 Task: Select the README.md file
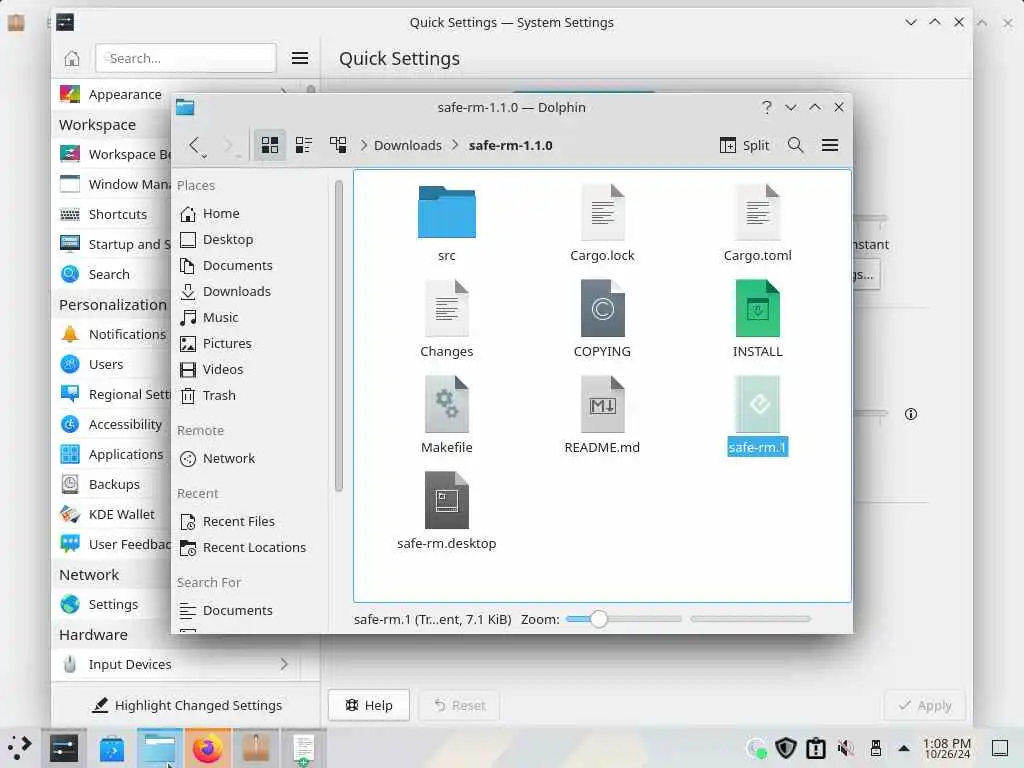coord(602,415)
